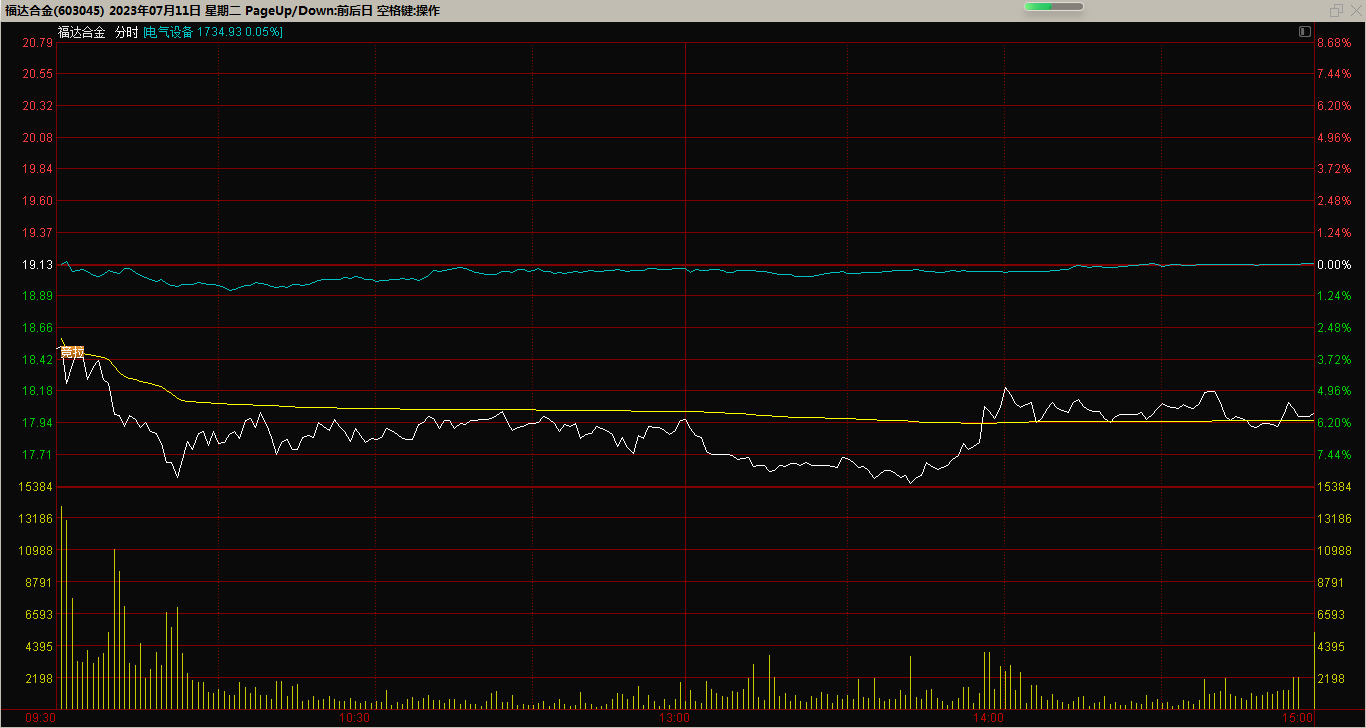
Task: Click the window title 福达合金(603045)
Action: [55, 10]
